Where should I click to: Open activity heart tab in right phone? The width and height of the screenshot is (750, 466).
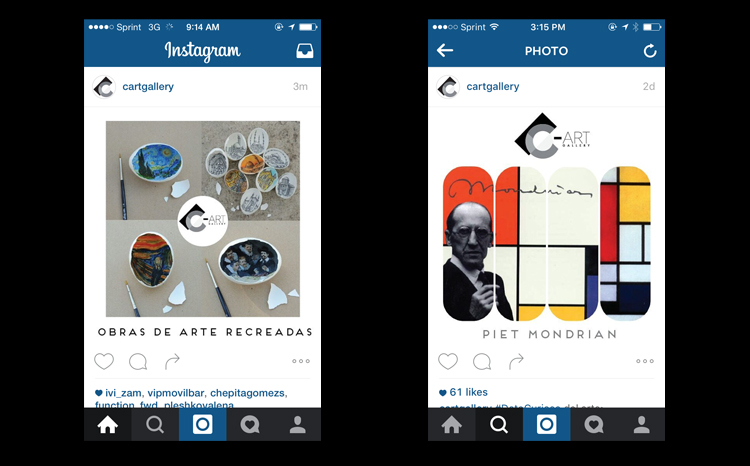coord(594,425)
